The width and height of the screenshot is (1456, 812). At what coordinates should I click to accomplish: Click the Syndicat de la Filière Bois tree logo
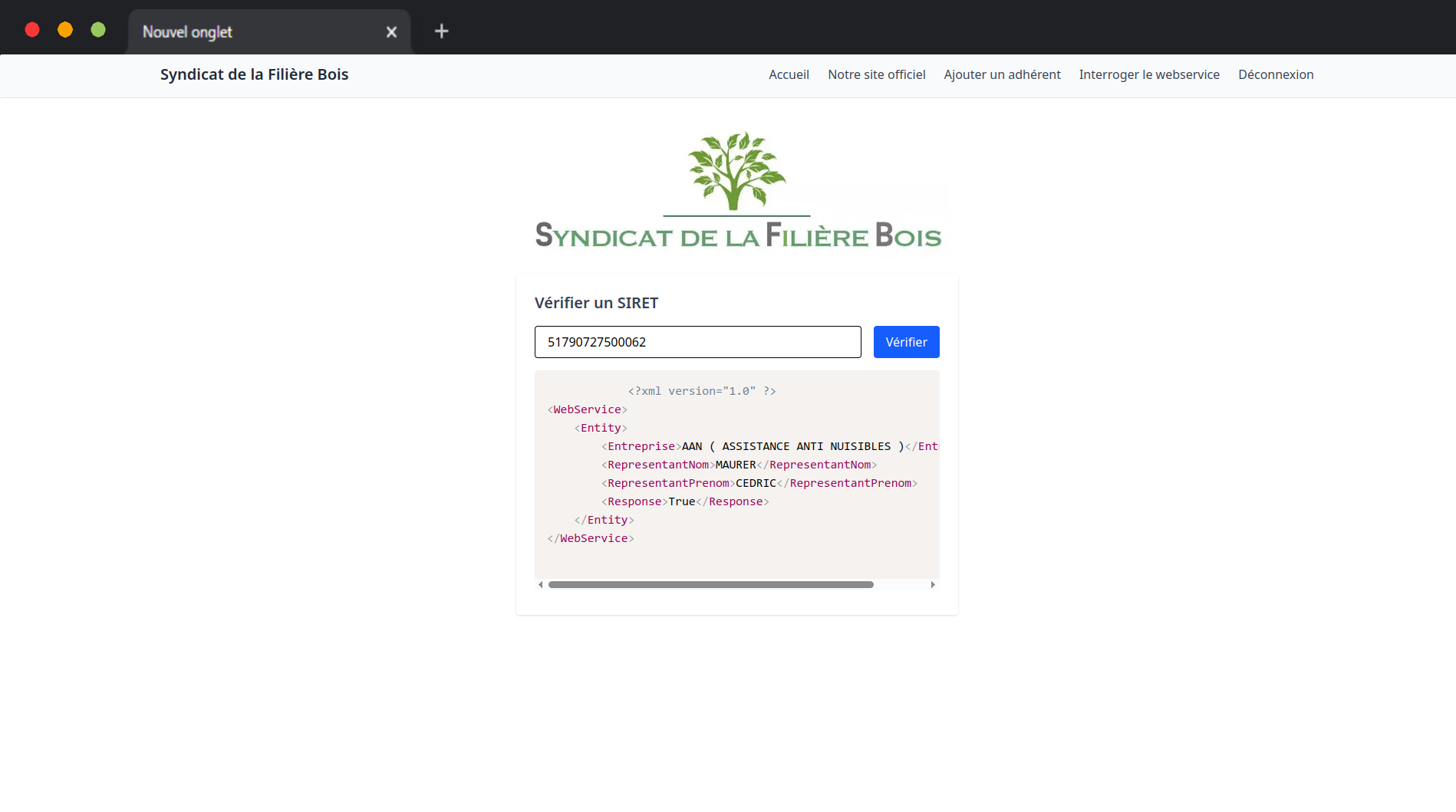tap(737, 191)
